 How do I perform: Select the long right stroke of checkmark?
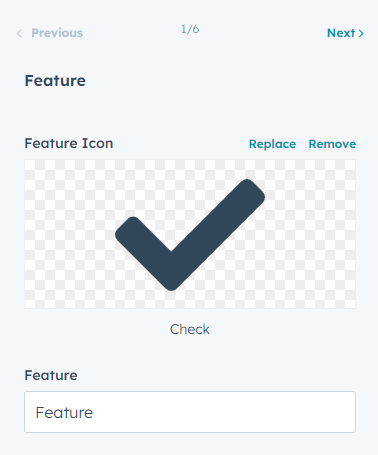[x=218, y=230]
